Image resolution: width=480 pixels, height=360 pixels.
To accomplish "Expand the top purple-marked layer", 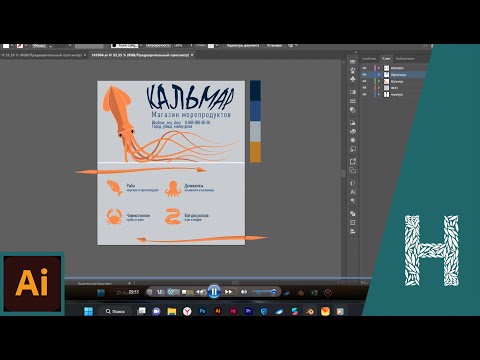I will (379, 68).
